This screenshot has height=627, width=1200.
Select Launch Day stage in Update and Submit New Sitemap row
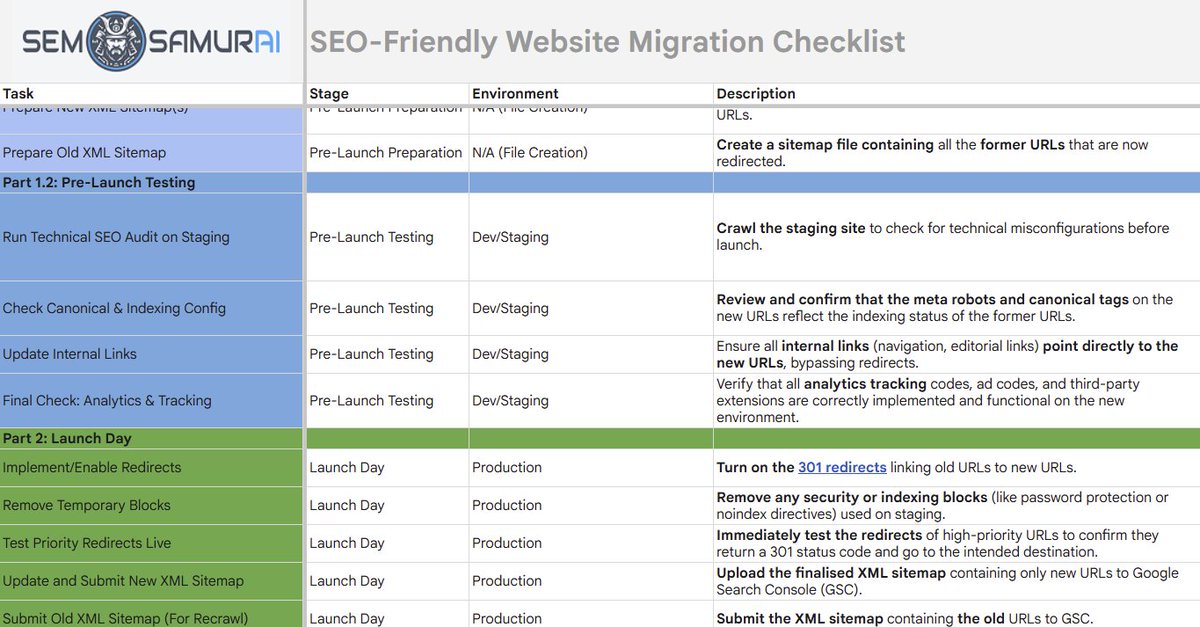click(387, 581)
